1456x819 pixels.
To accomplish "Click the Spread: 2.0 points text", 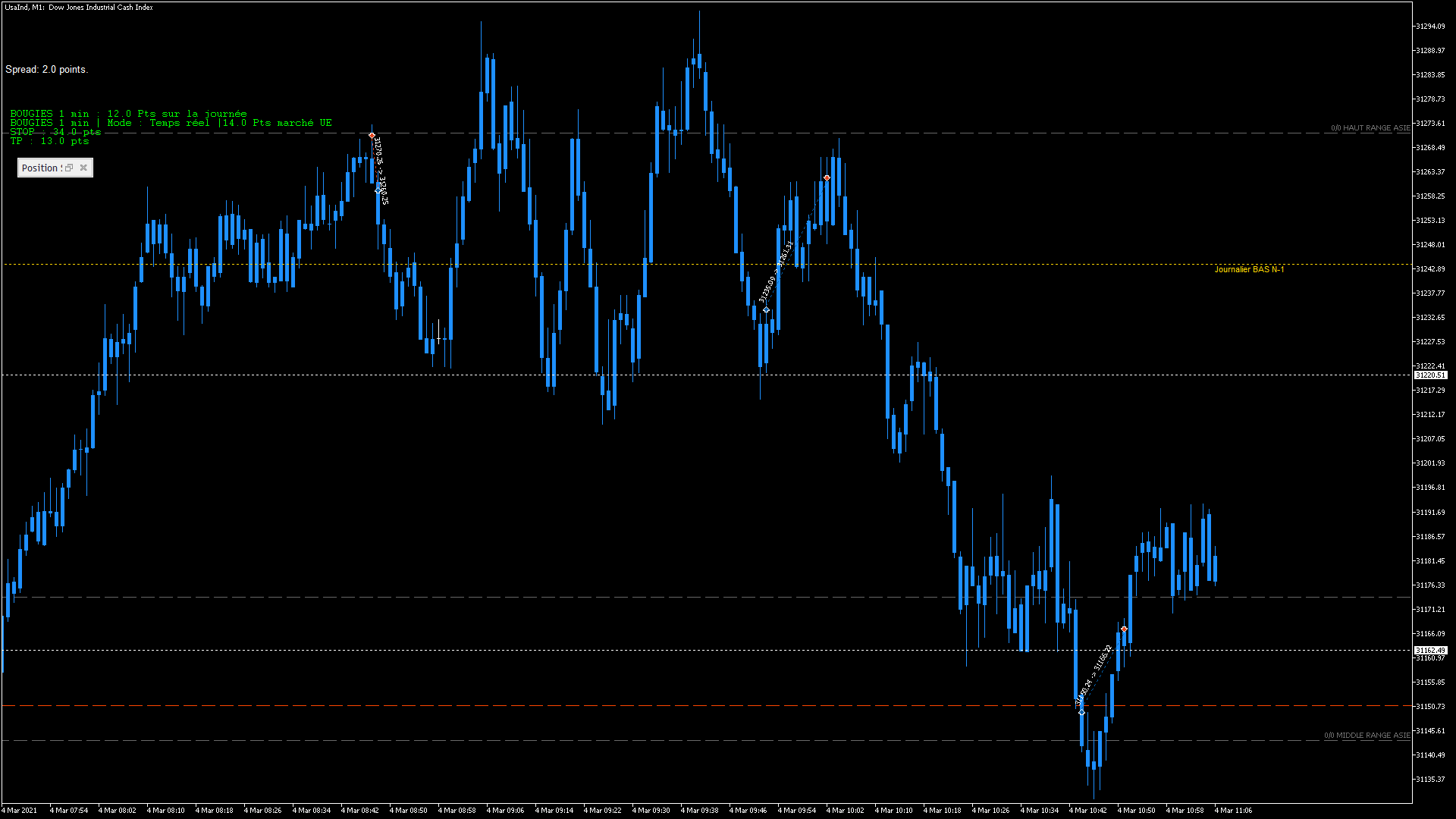I will click(x=46, y=70).
